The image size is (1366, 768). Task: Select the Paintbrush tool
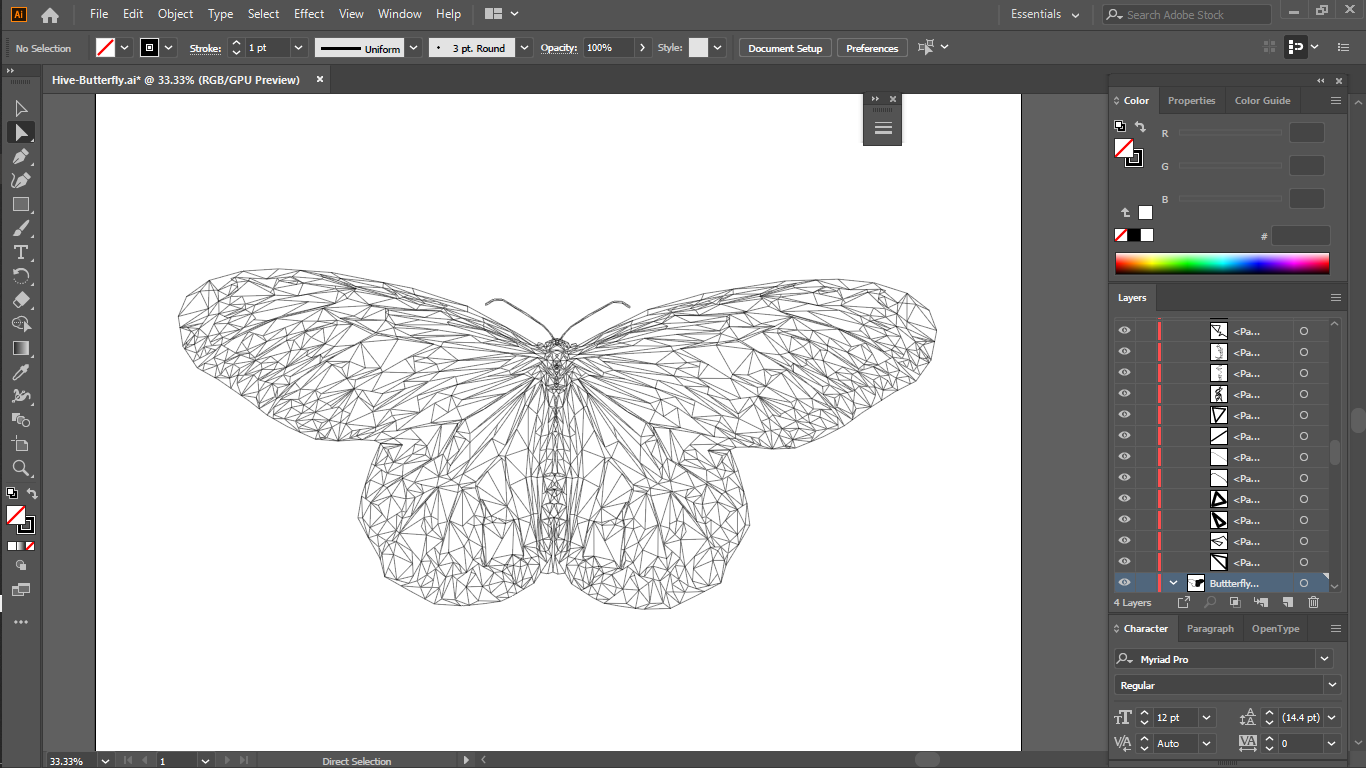point(21,228)
